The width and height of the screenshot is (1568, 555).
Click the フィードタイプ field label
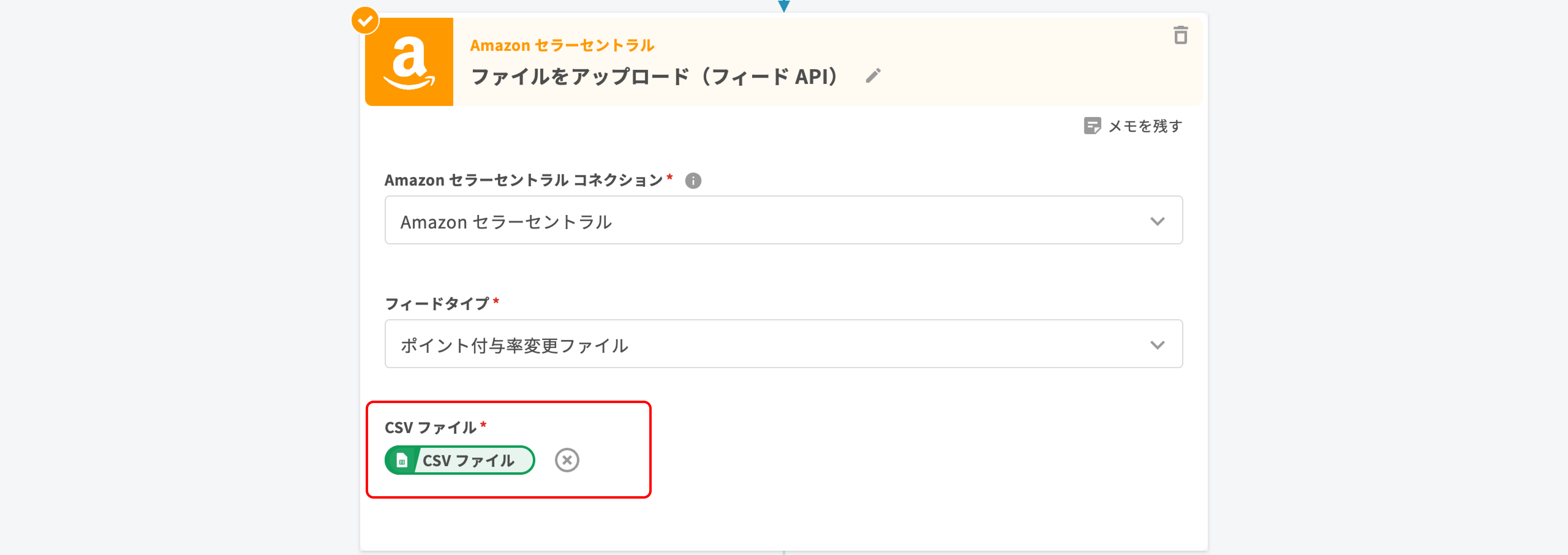[x=437, y=304]
